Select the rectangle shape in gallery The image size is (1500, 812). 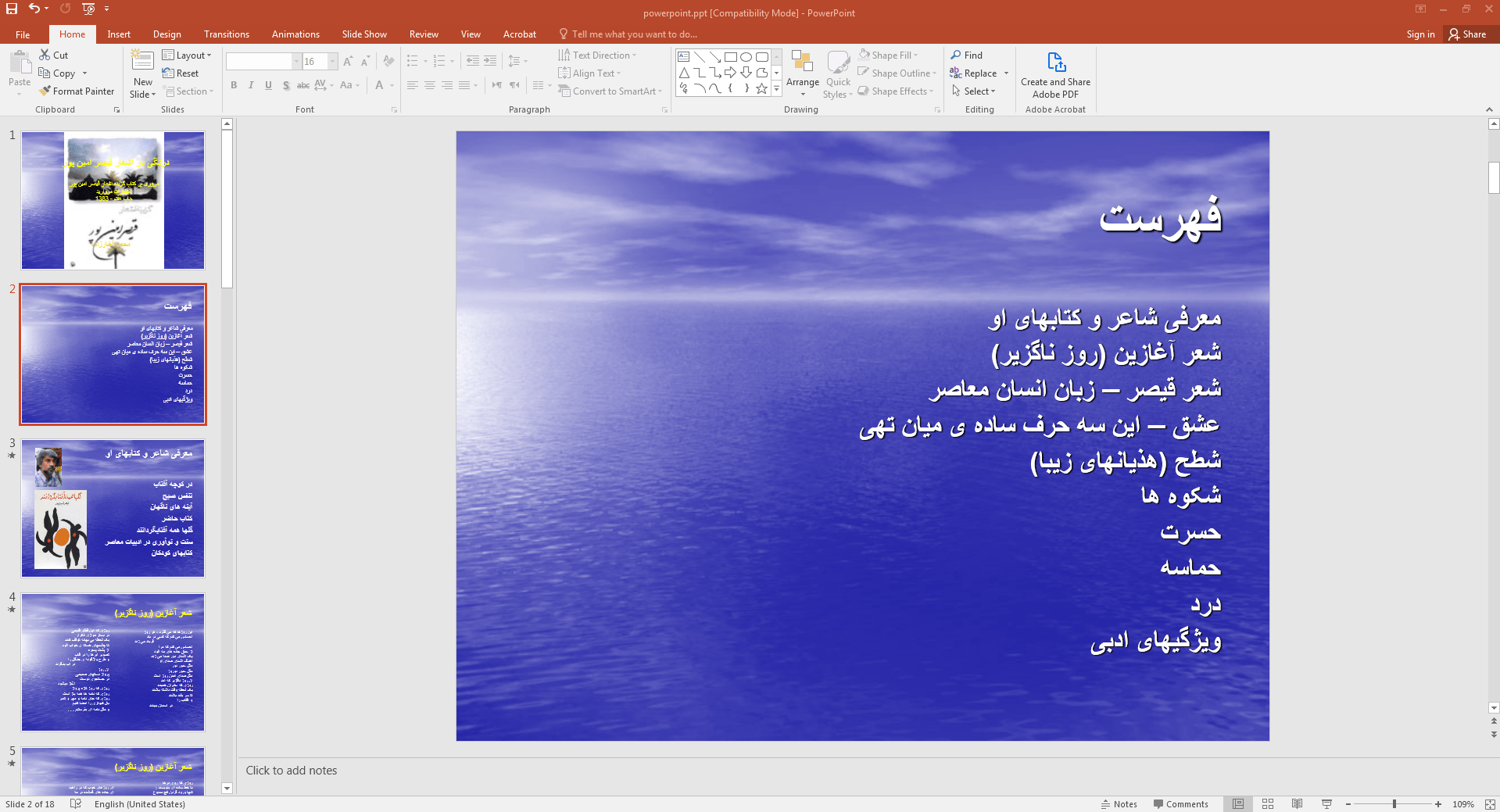pyautogui.click(x=730, y=57)
